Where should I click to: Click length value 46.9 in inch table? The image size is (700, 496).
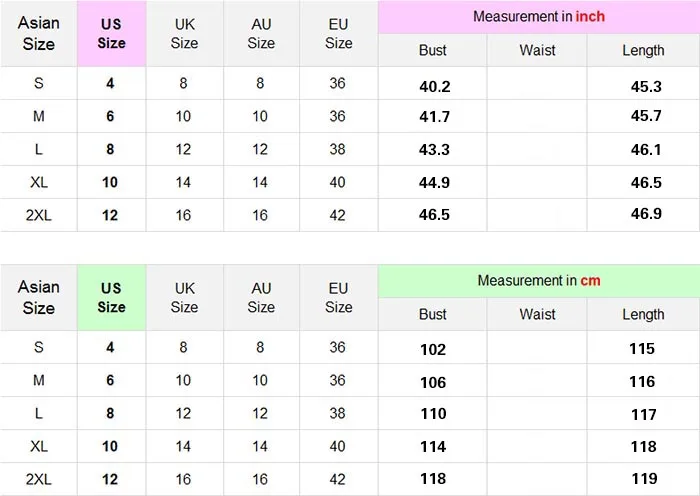click(646, 213)
